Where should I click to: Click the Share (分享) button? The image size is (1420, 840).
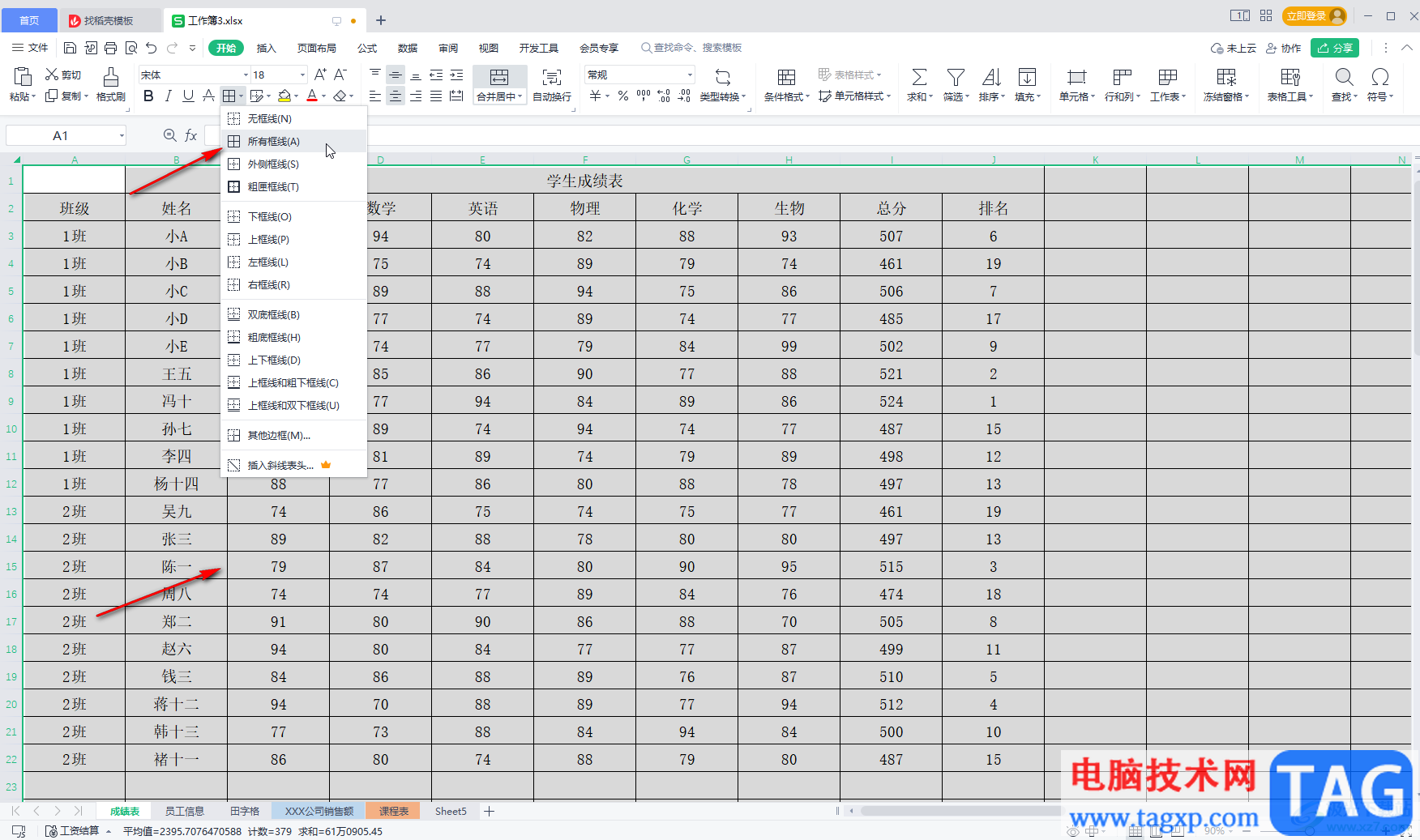tap(1335, 48)
